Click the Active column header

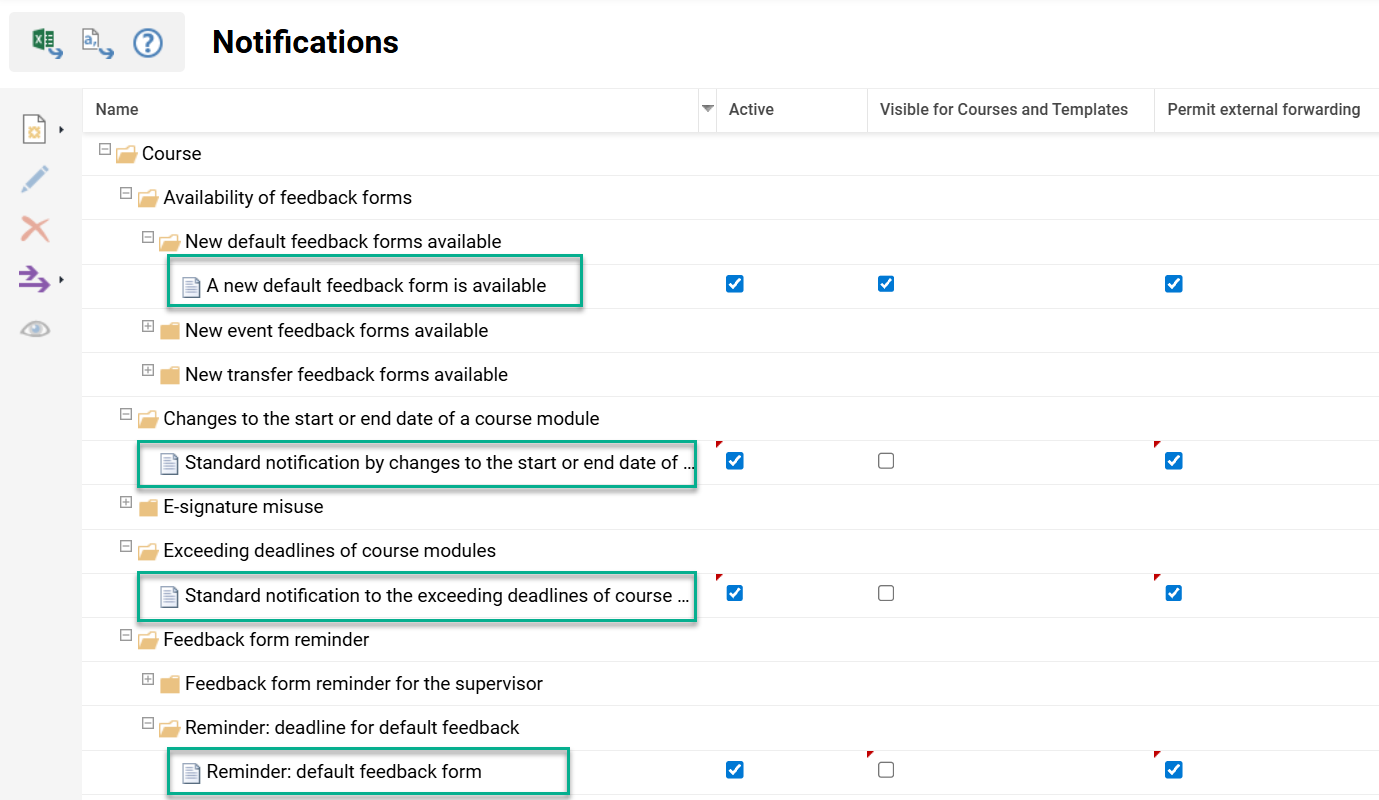click(x=752, y=109)
